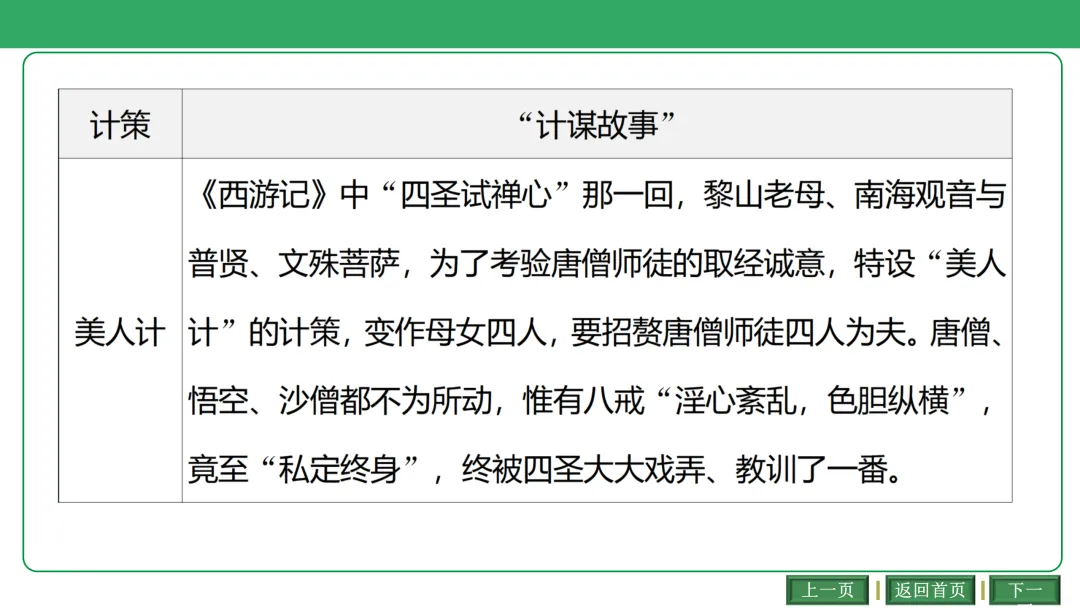Click the line starting 《西游记》中“四圣试禅心”
Screen dimensions: 1080x608
[x=598, y=195]
